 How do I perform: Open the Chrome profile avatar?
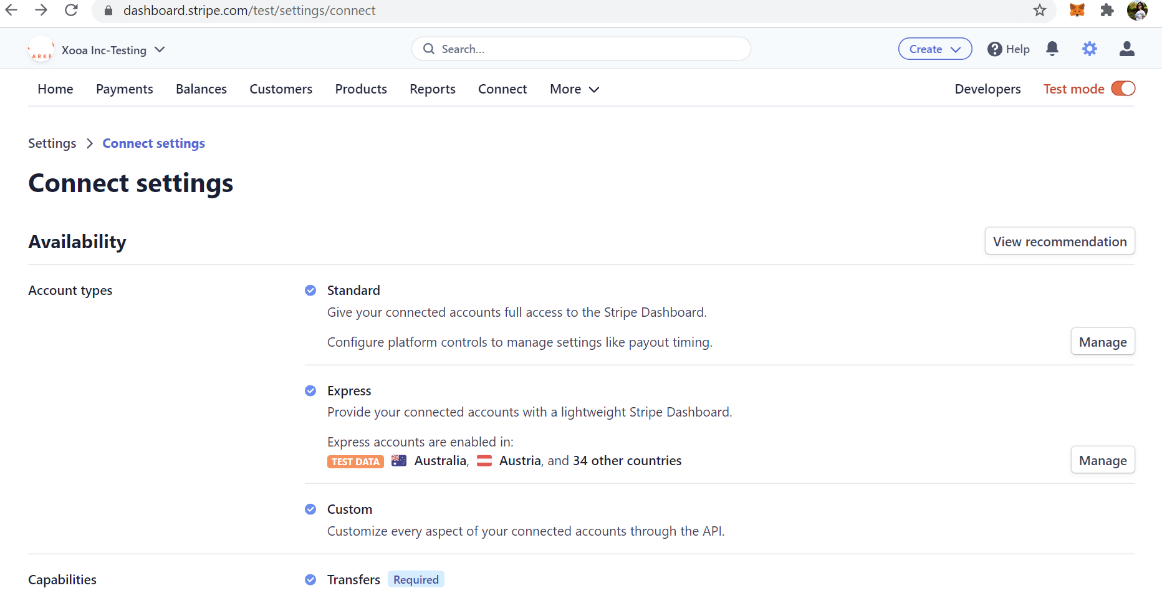pyautogui.click(x=1137, y=10)
